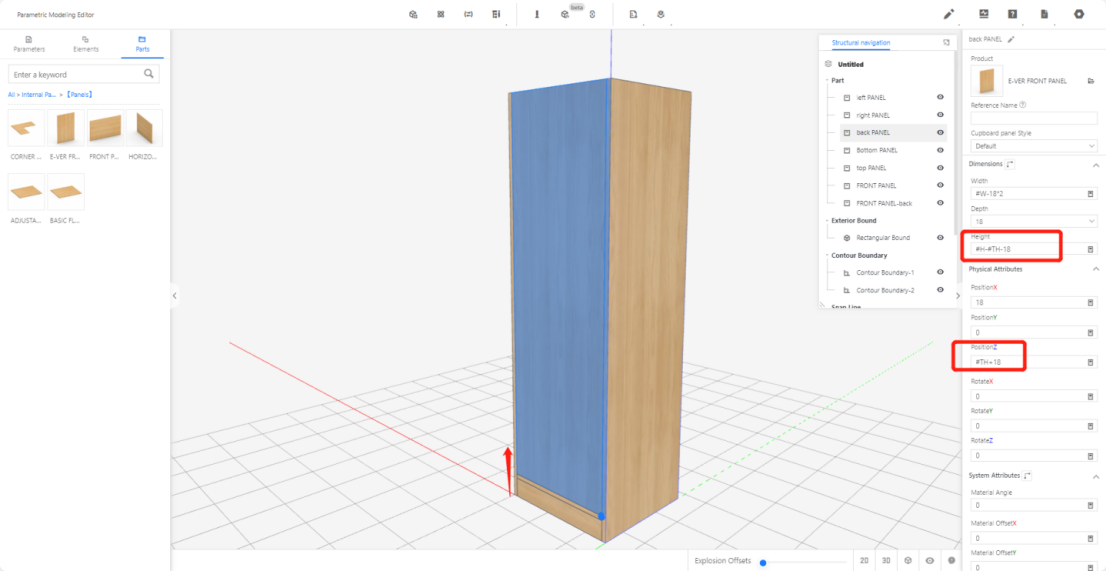Viewport: 1107px width, 571px height.
Task: Click the search magnifier in keyword box
Action: pos(149,74)
